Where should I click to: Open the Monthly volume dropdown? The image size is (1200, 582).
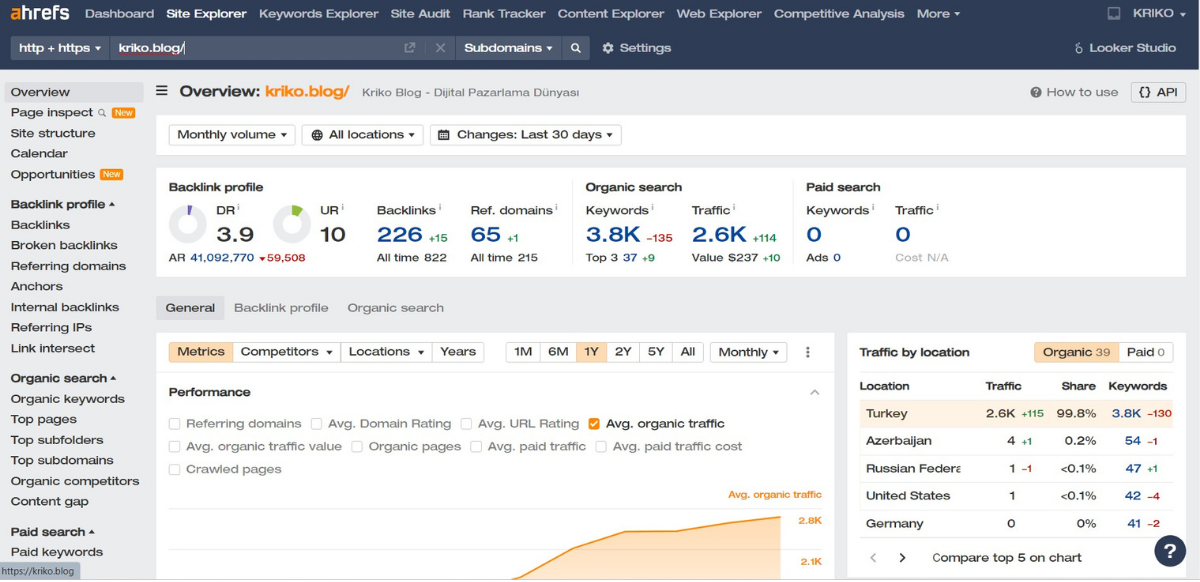click(x=232, y=135)
